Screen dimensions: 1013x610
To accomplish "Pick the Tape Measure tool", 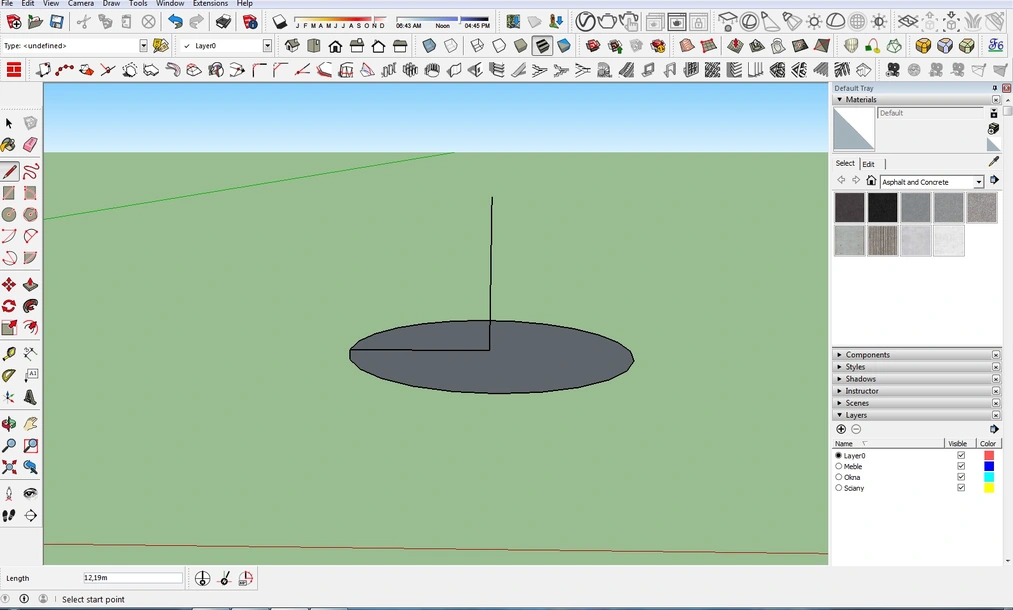I will [11, 355].
